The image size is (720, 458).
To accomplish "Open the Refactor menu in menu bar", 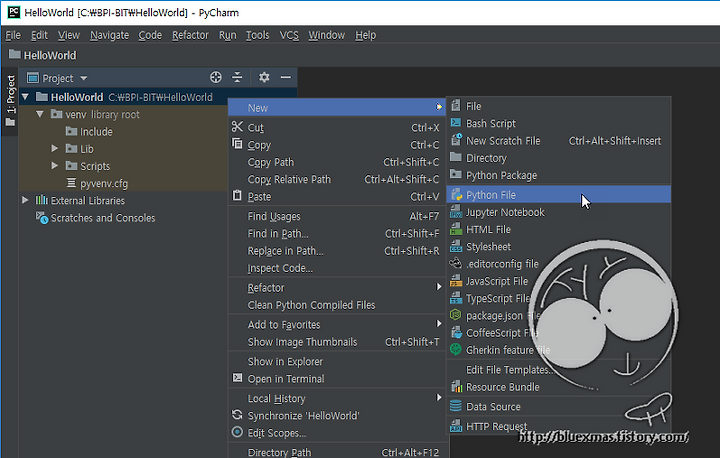I will click(190, 35).
